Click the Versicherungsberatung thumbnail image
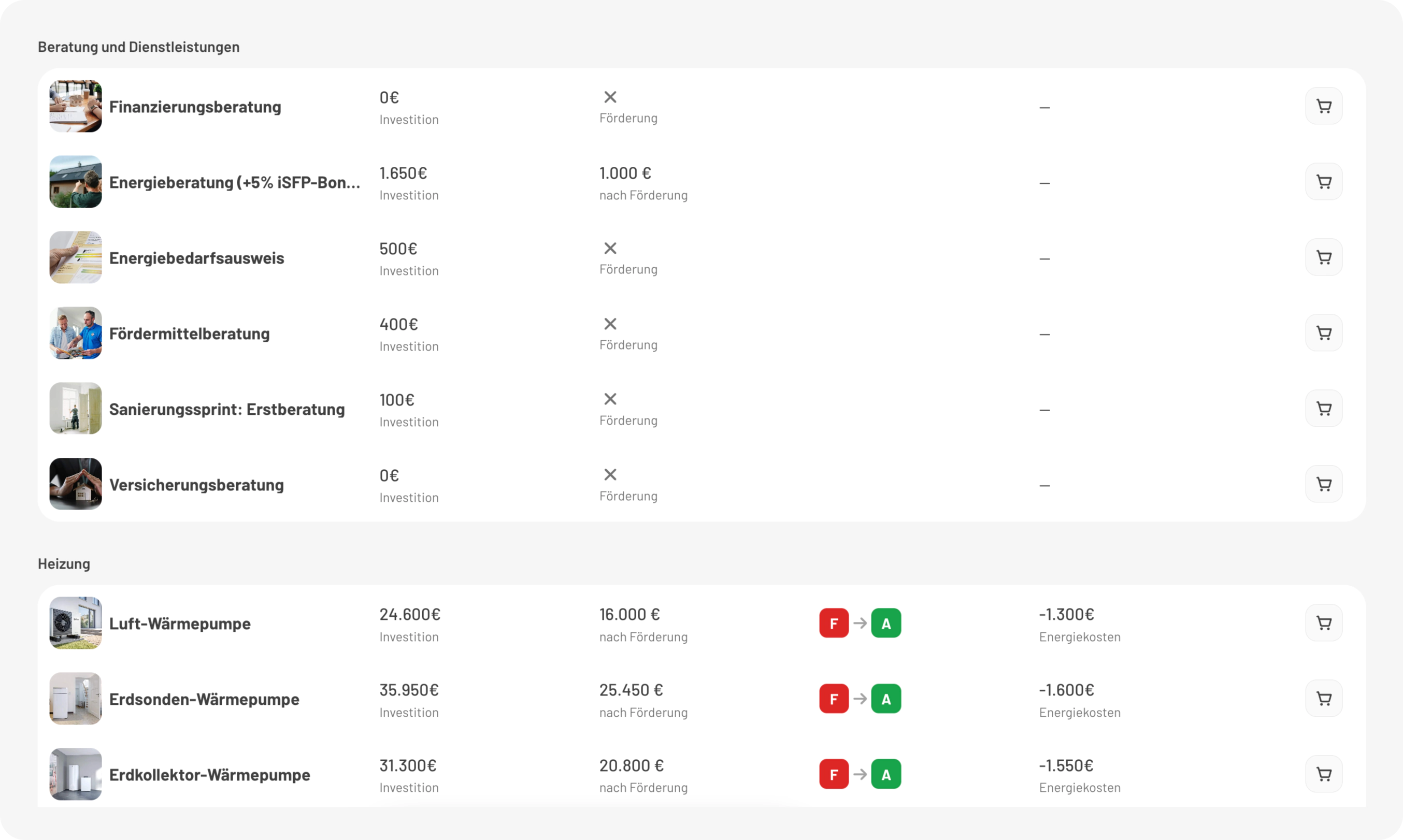This screenshot has width=1403, height=840. [75, 484]
